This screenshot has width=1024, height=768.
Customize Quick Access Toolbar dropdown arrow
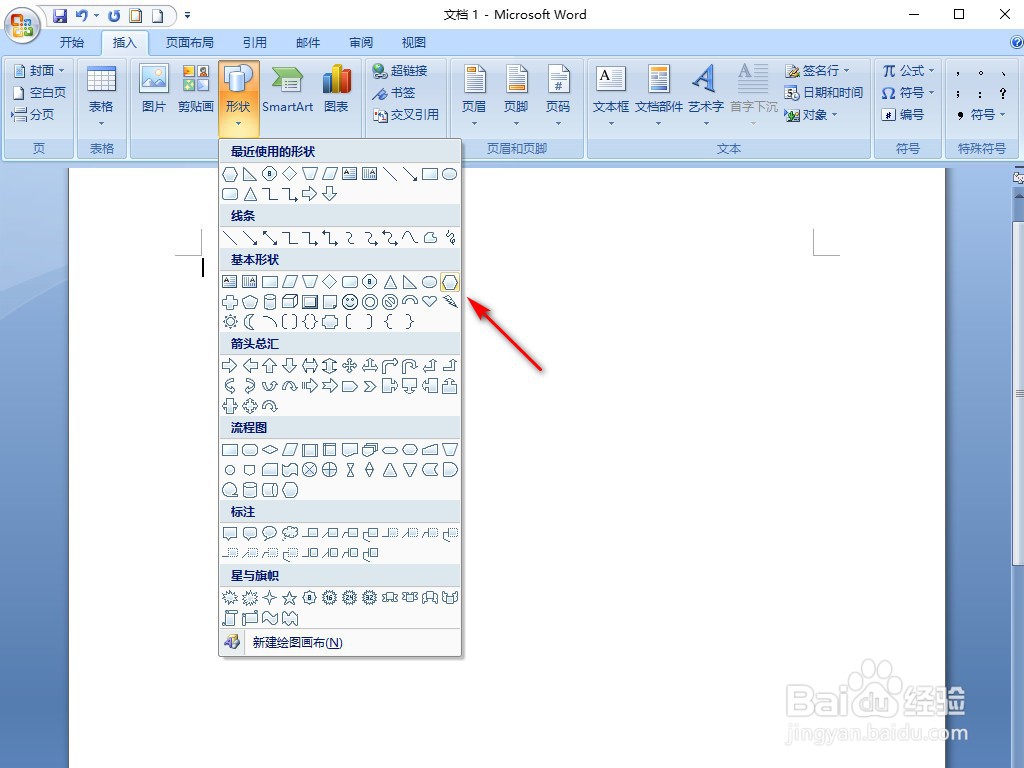187,15
